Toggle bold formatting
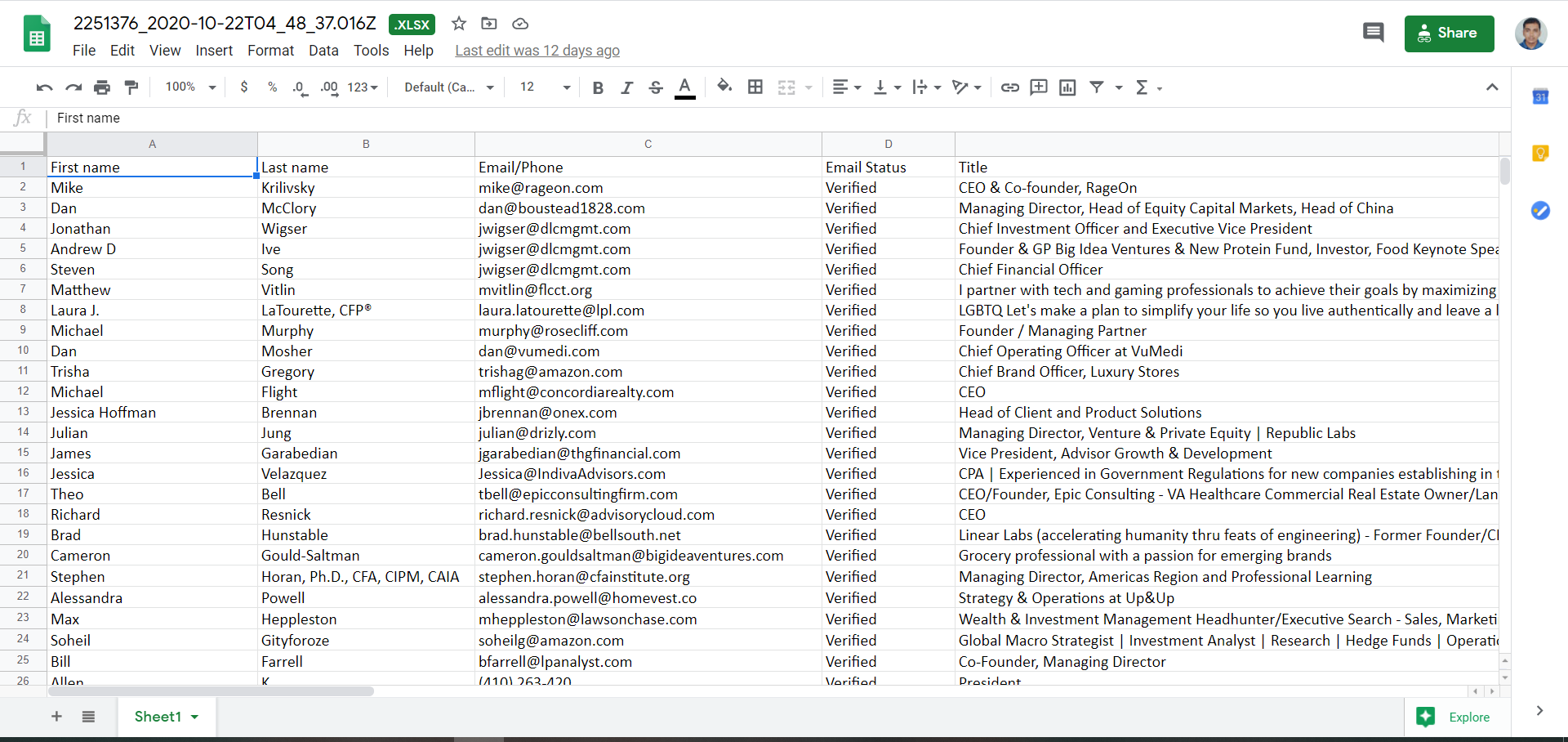The image size is (1568, 742). click(x=598, y=87)
